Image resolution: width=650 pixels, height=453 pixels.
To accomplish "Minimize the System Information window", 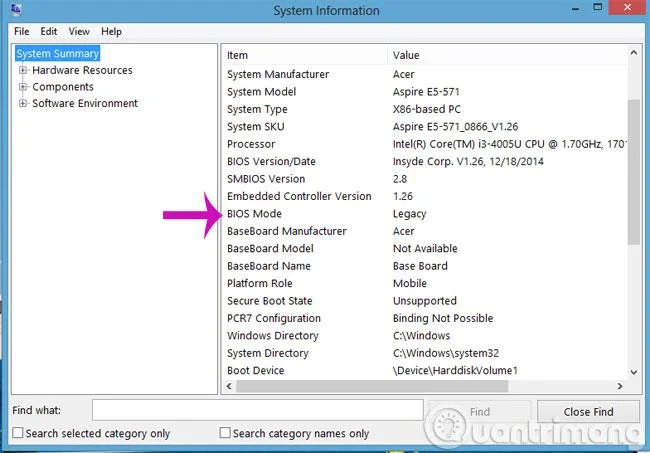I will coord(575,8).
